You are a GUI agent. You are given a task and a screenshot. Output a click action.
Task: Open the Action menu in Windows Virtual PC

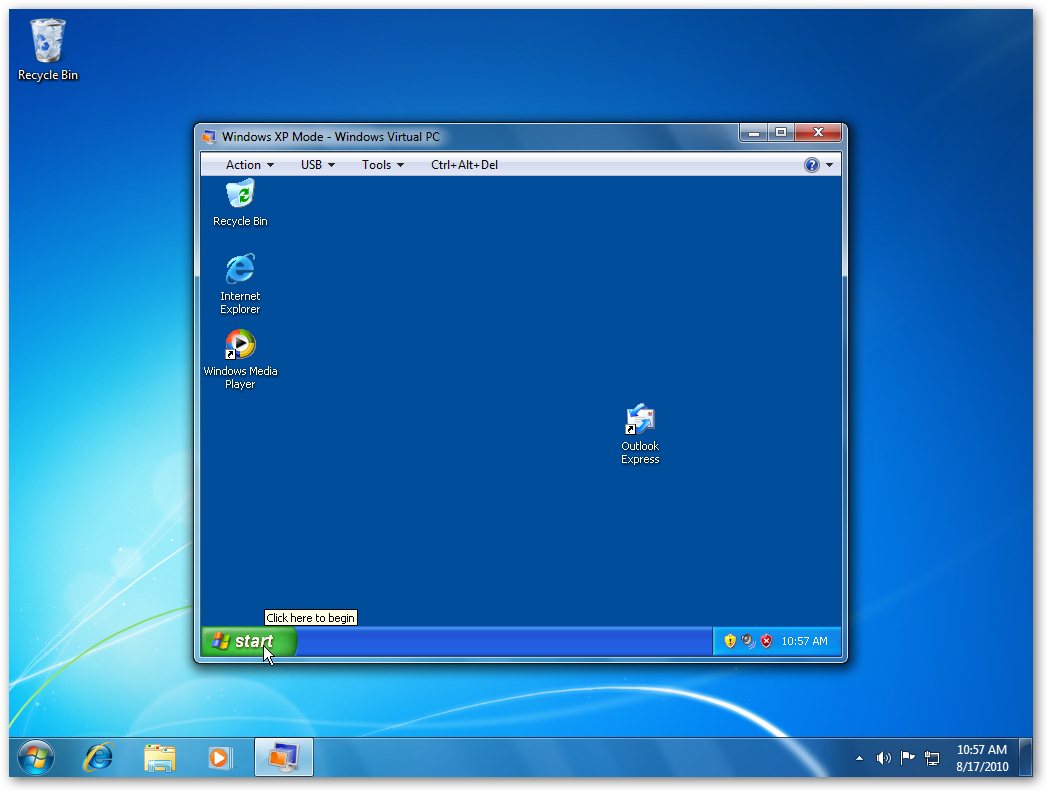pyautogui.click(x=245, y=164)
